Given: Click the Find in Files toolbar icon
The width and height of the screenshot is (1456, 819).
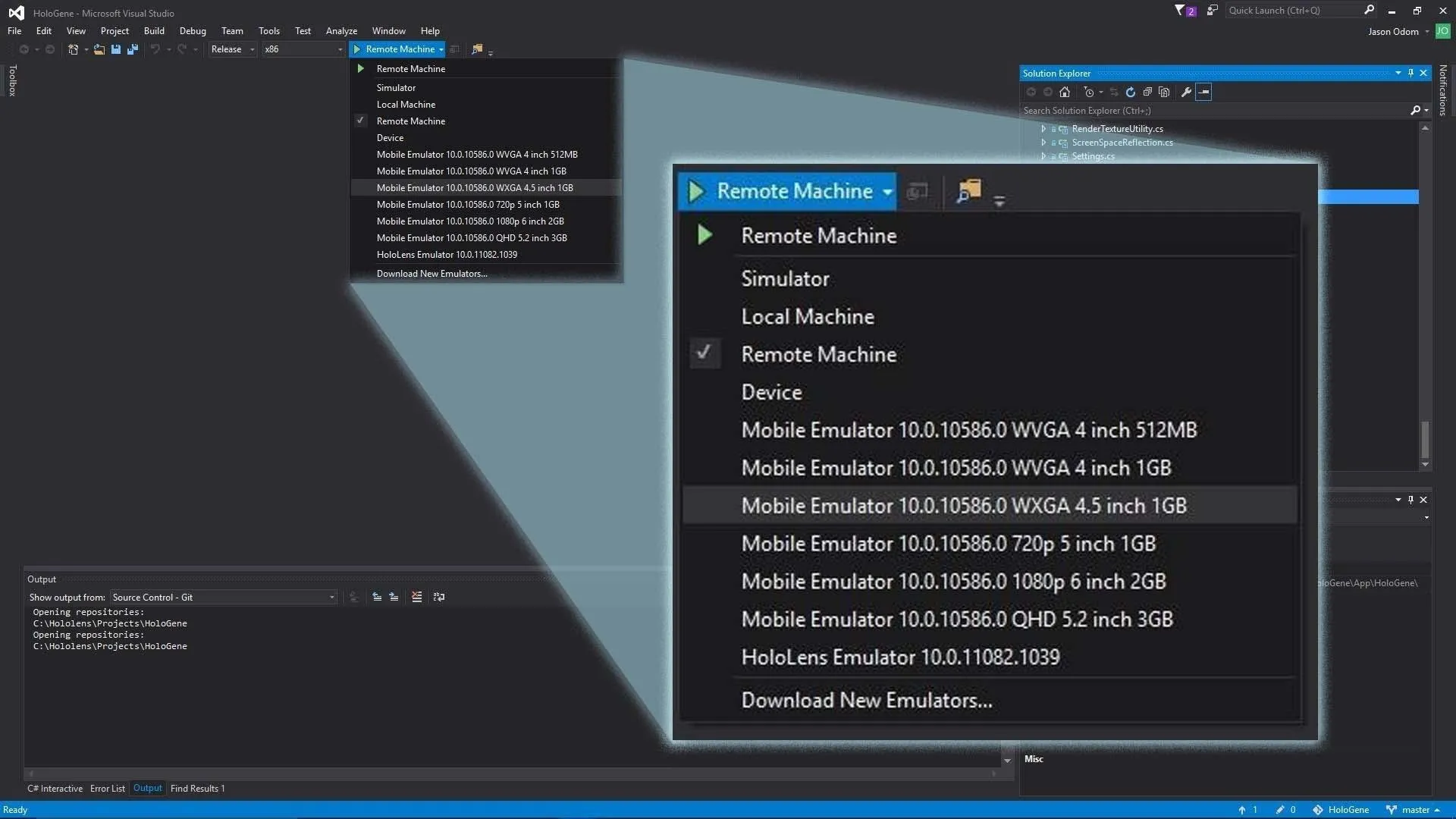Looking at the screenshot, I should 477,49.
